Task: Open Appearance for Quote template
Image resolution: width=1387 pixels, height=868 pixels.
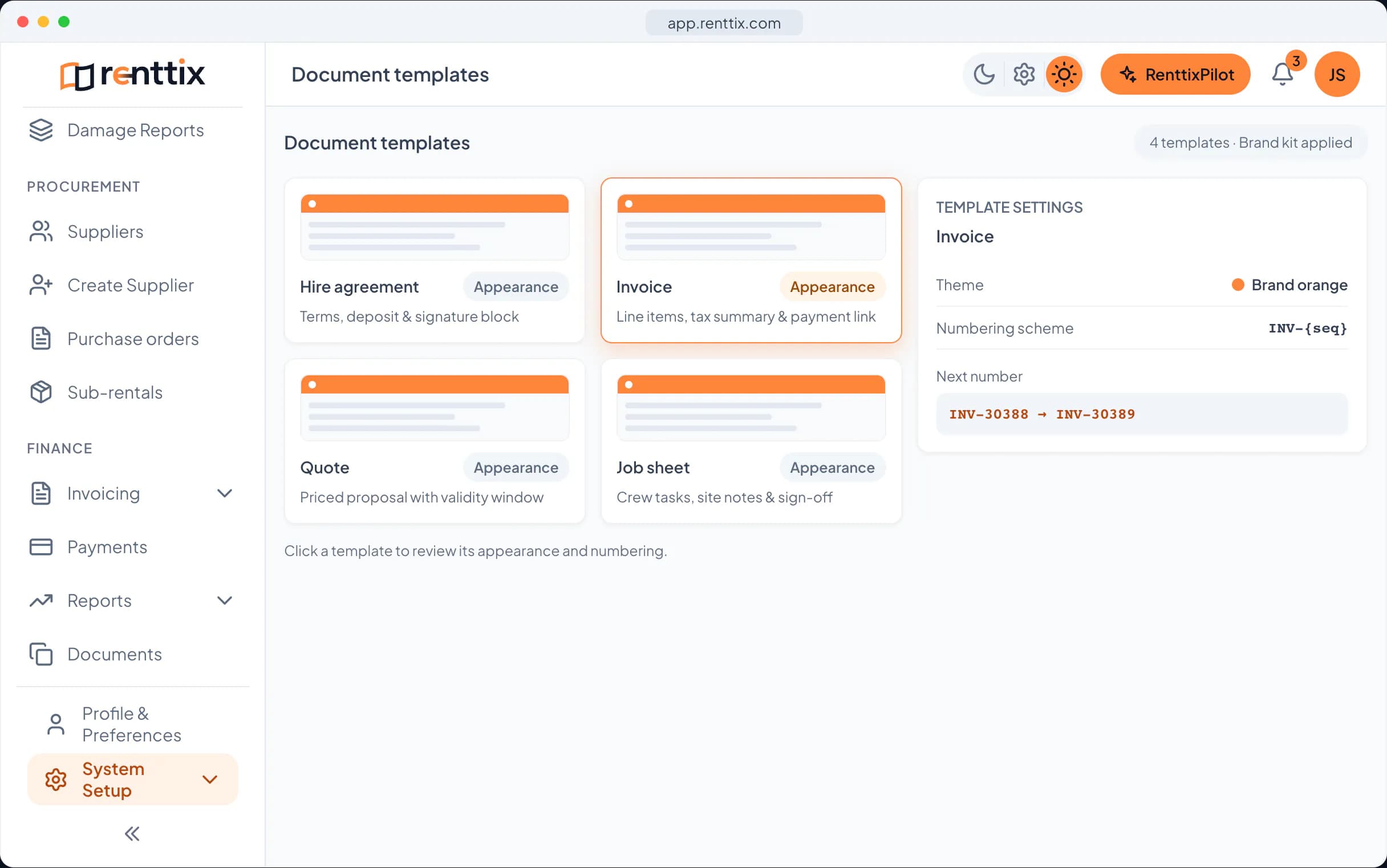Action: click(x=516, y=468)
